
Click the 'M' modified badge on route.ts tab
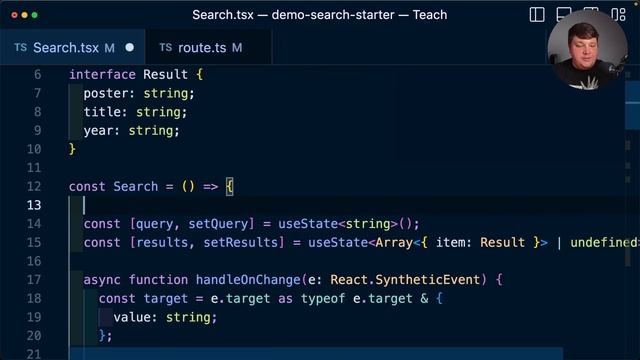pyautogui.click(x=237, y=48)
